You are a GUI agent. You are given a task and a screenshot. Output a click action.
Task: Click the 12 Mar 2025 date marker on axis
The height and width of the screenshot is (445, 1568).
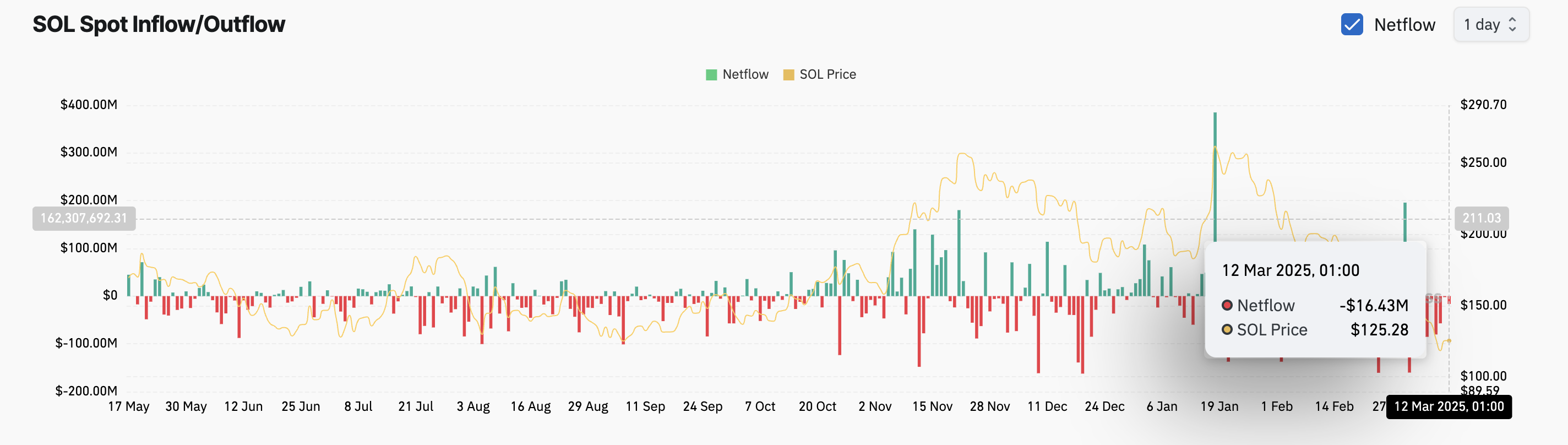(1449, 406)
